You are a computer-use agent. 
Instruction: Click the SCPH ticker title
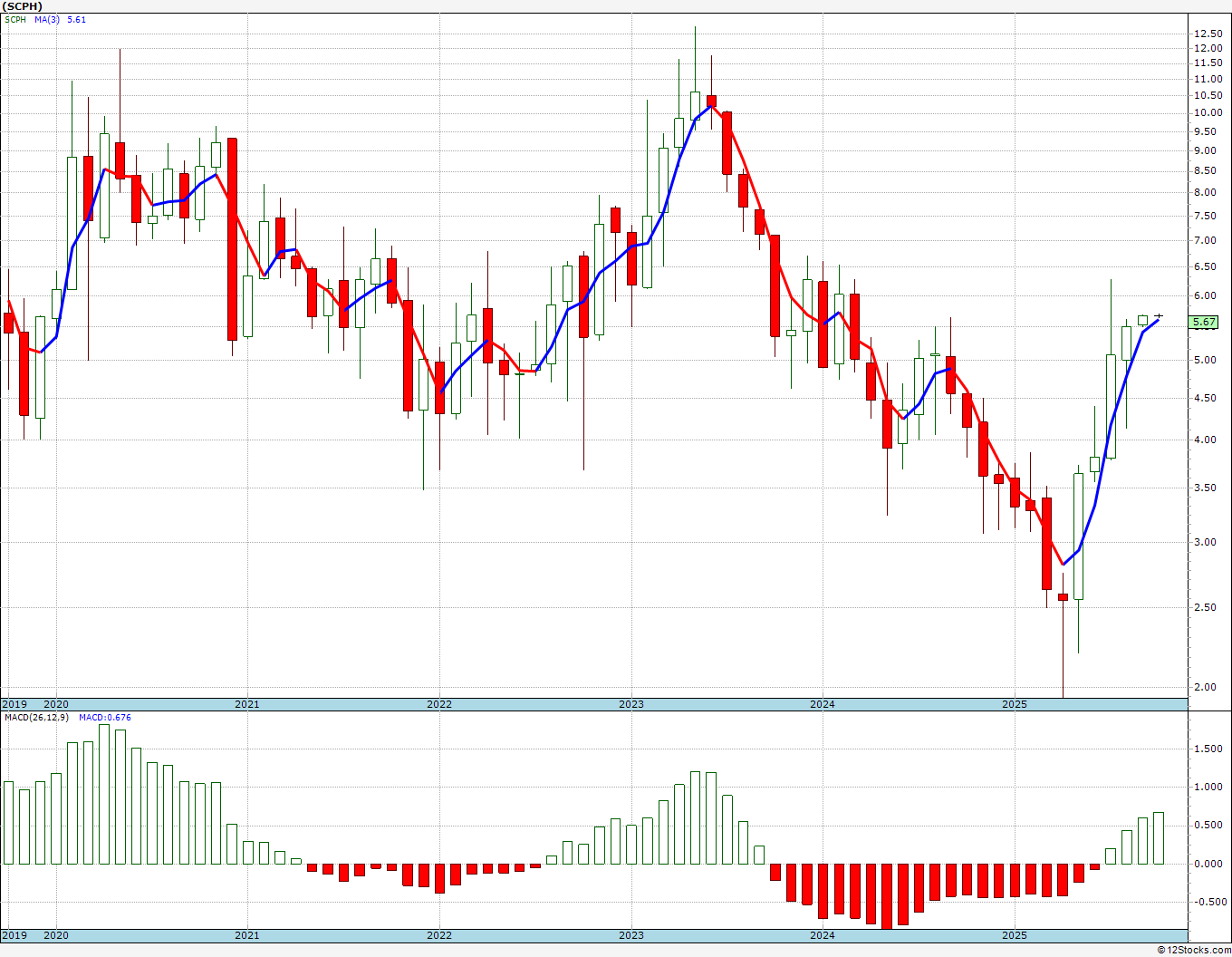point(23,6)
